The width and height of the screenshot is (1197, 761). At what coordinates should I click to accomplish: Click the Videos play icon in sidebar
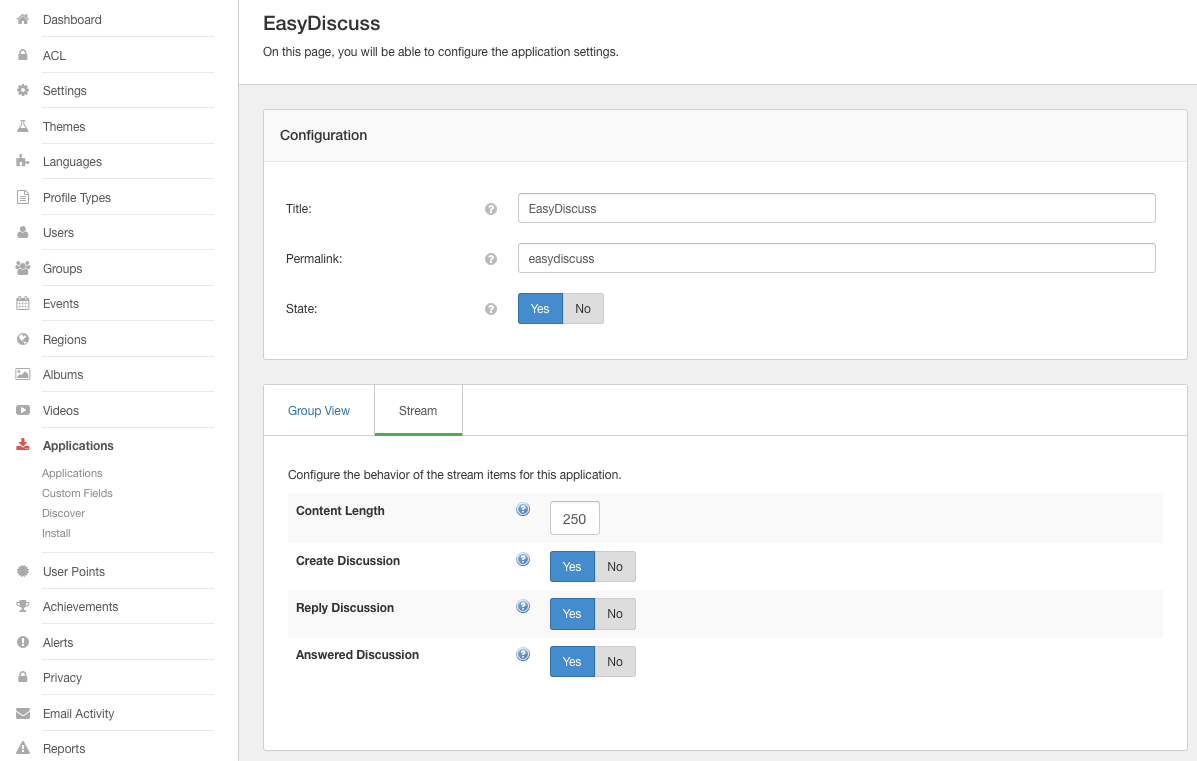[x=23, y=411]
